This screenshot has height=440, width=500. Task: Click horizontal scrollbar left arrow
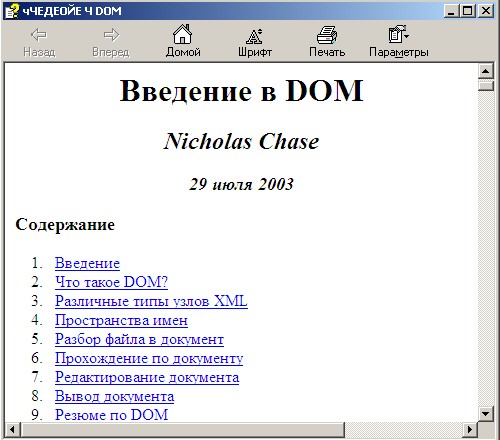[x=12, y=429]
